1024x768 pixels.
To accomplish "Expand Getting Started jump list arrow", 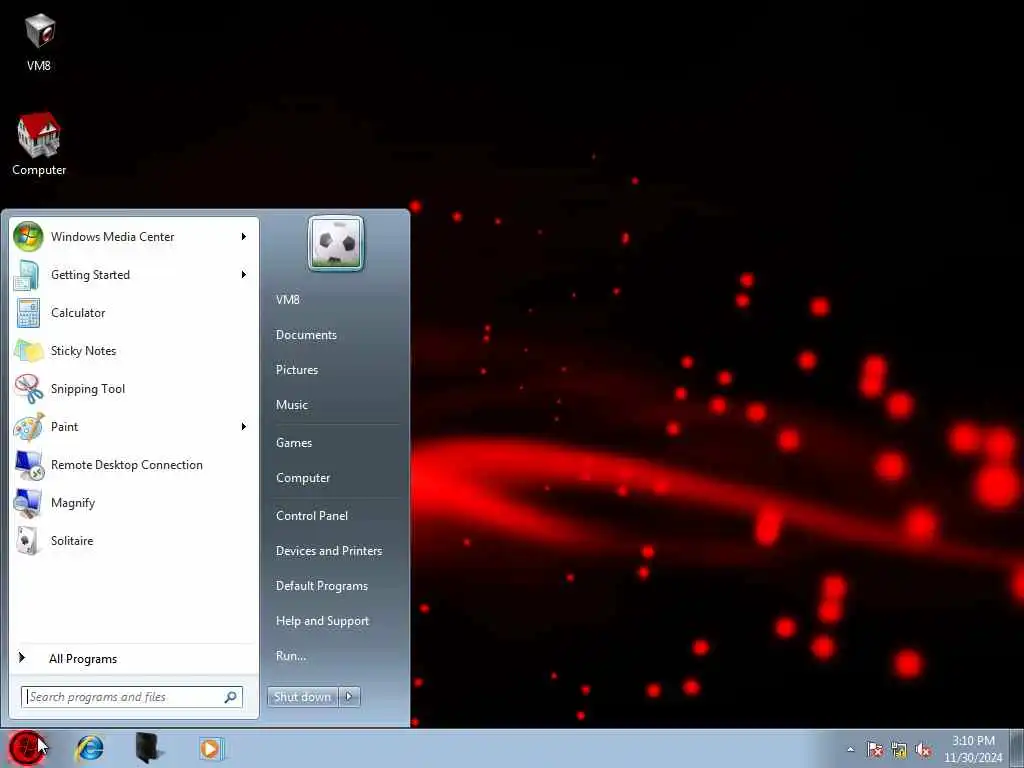I will pos(244,275).
